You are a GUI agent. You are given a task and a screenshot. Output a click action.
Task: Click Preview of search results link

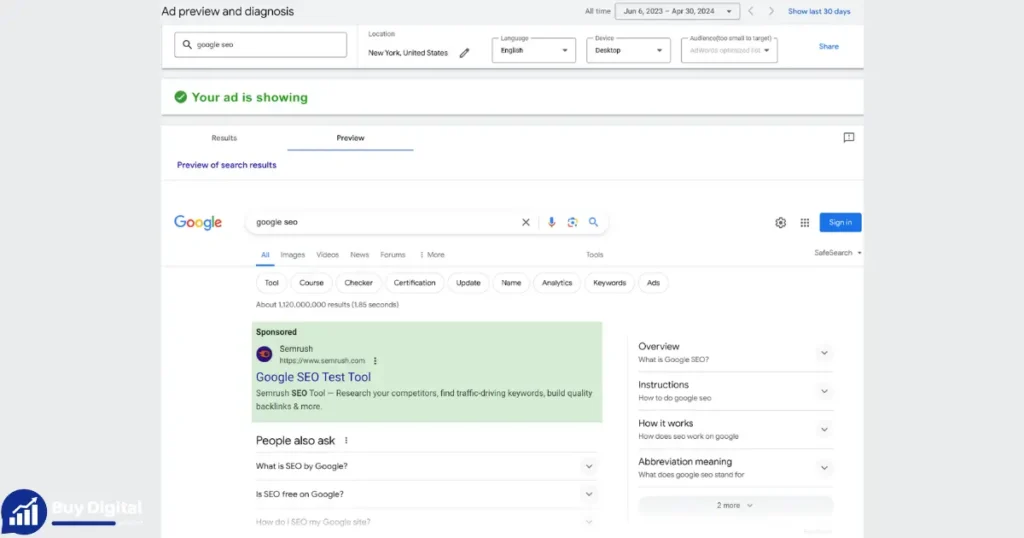point(227,165)
